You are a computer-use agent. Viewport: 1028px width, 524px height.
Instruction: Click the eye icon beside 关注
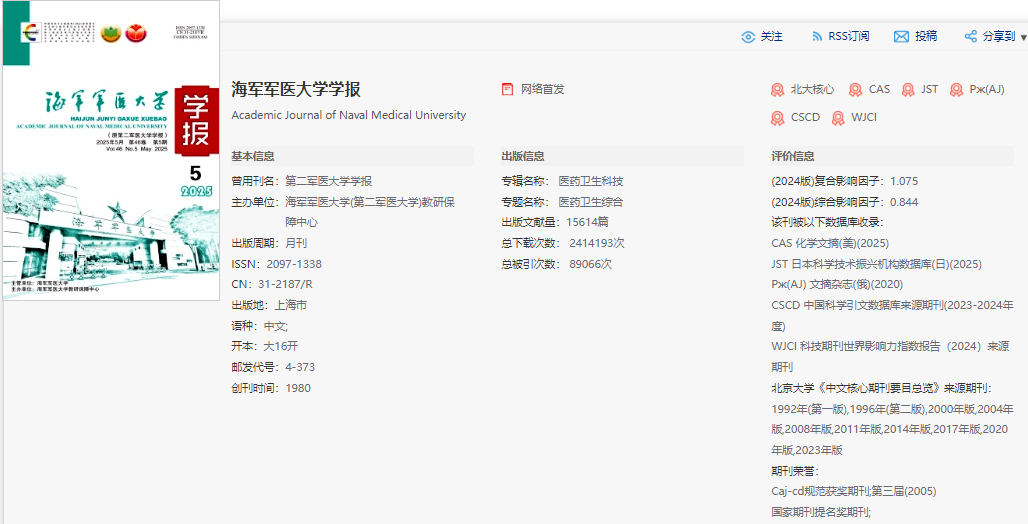coord(748,37)
